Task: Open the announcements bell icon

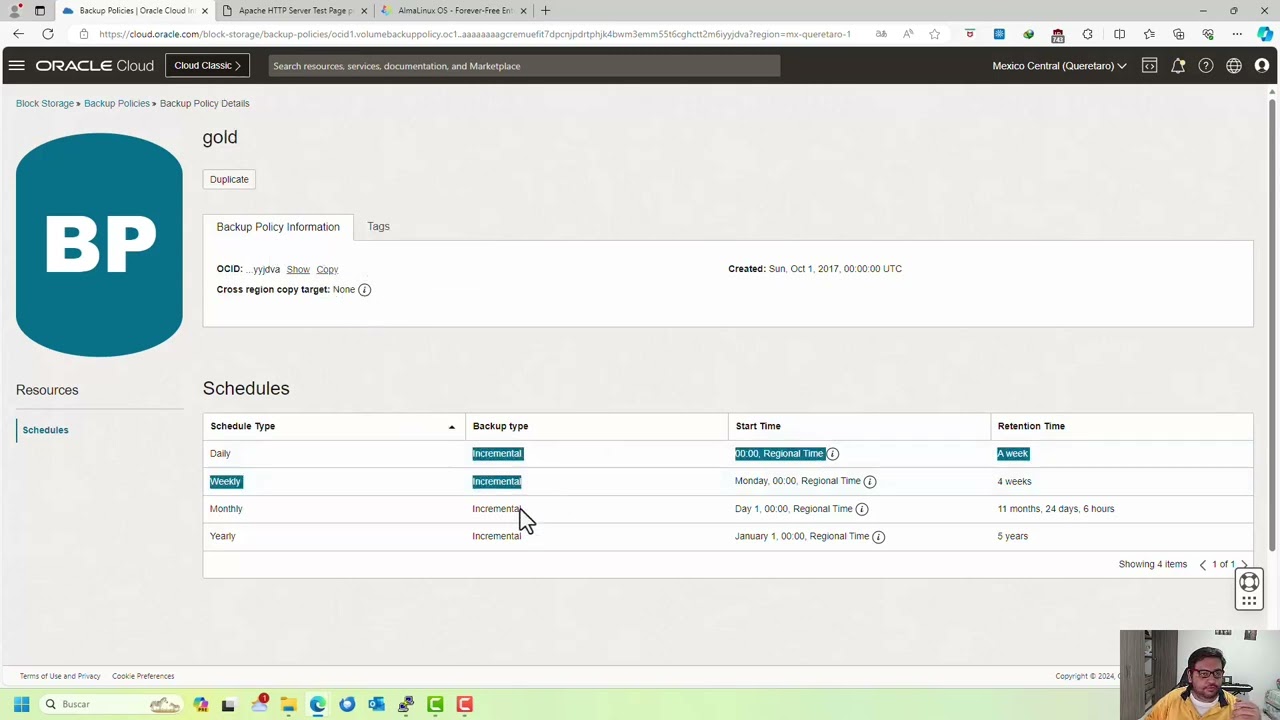Action: pyautogui.click(x=1178, y=66)
